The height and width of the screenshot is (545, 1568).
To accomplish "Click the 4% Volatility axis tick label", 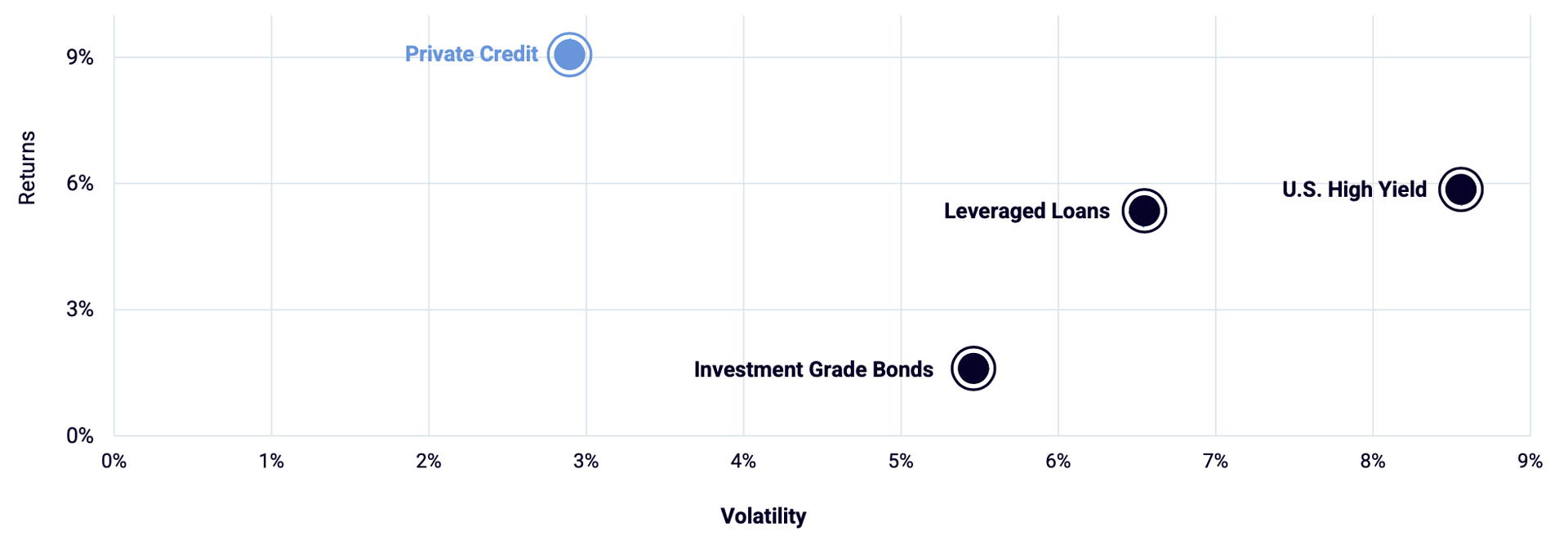I will pyautogui.click(x=743, y=462).
